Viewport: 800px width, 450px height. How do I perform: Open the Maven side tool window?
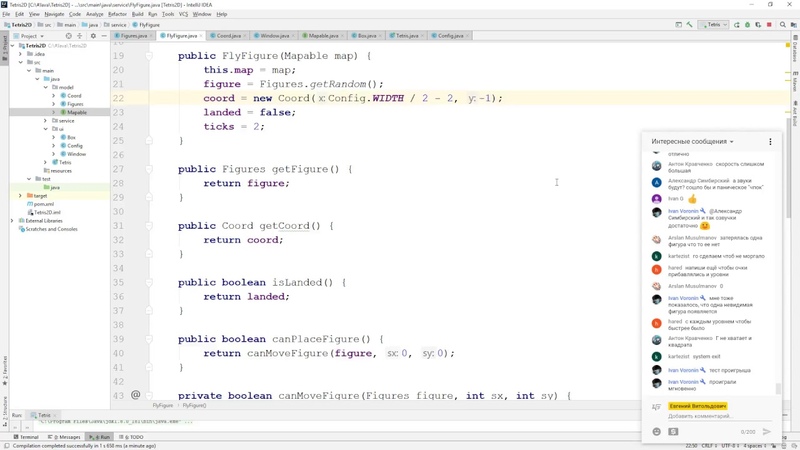[x=795, y=82]
